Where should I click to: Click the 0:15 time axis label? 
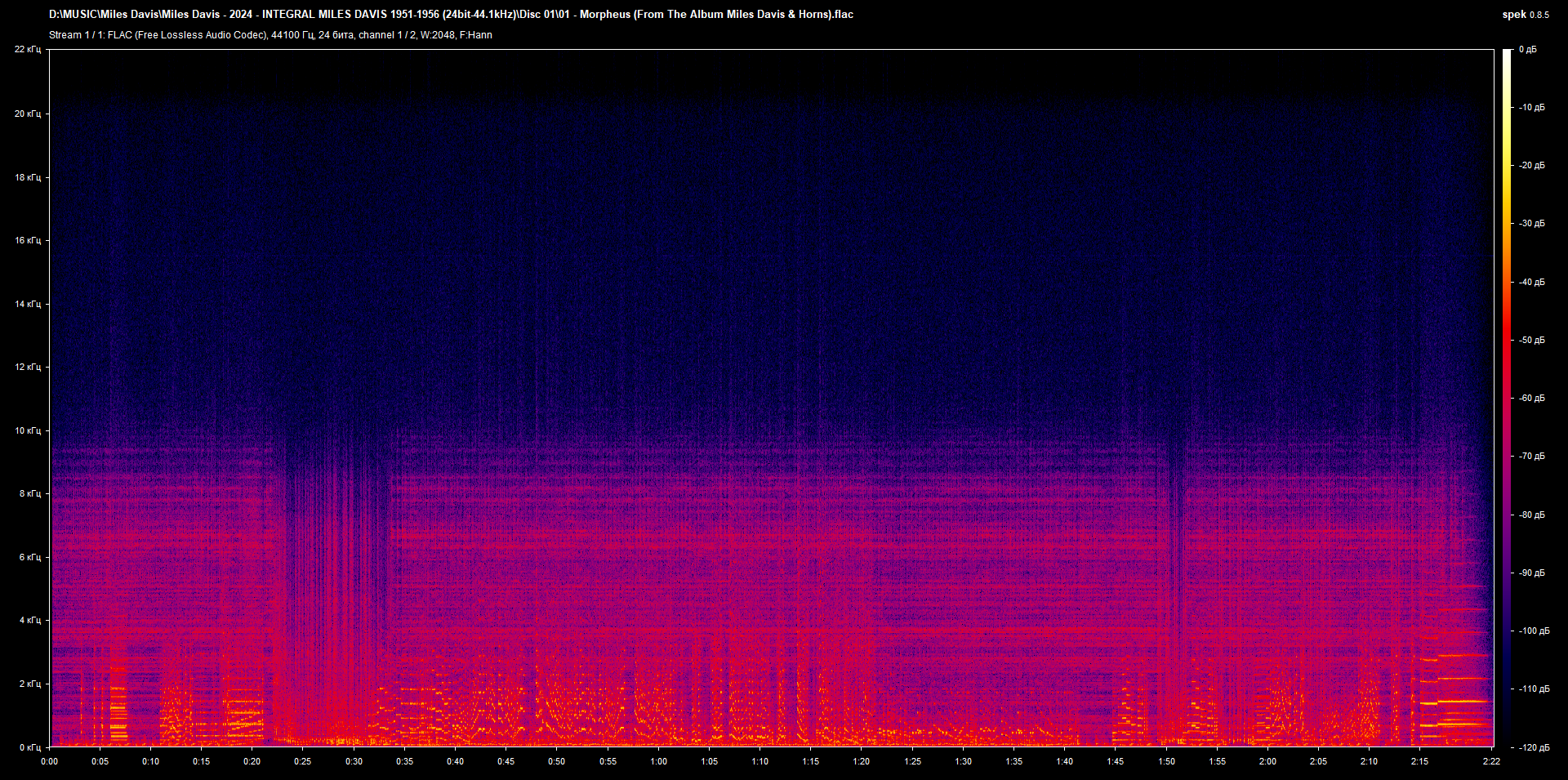pyautogui.click(x=201, y=761)
